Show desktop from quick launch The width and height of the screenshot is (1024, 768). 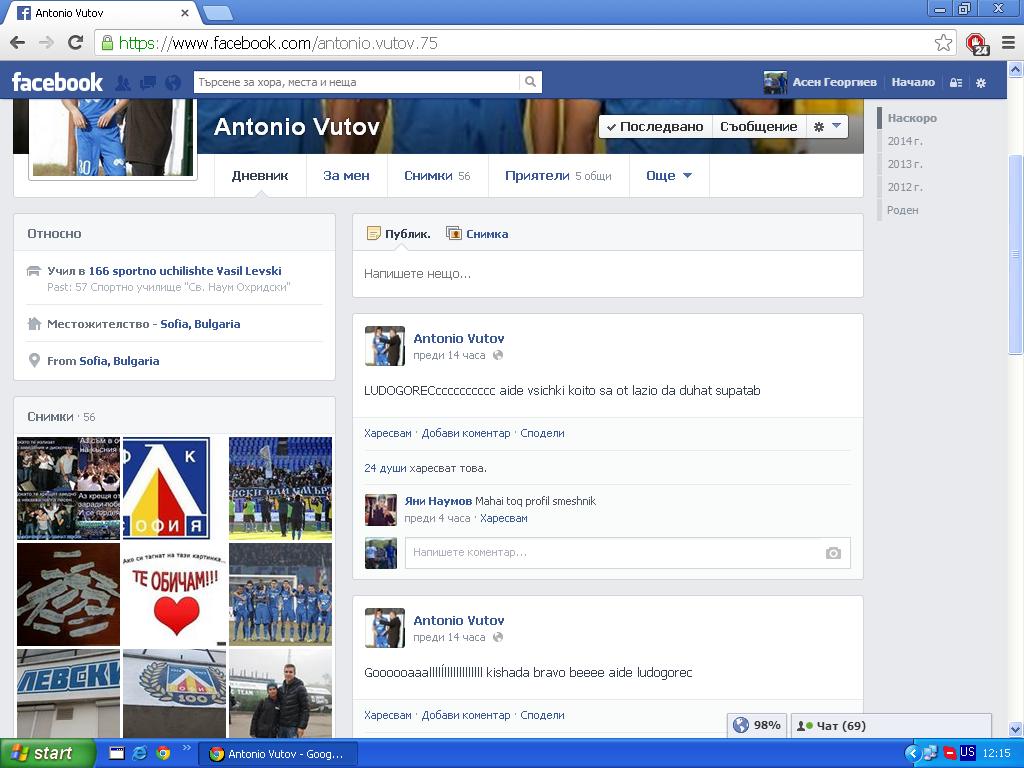pyautogui.click(x=116, y=753)
